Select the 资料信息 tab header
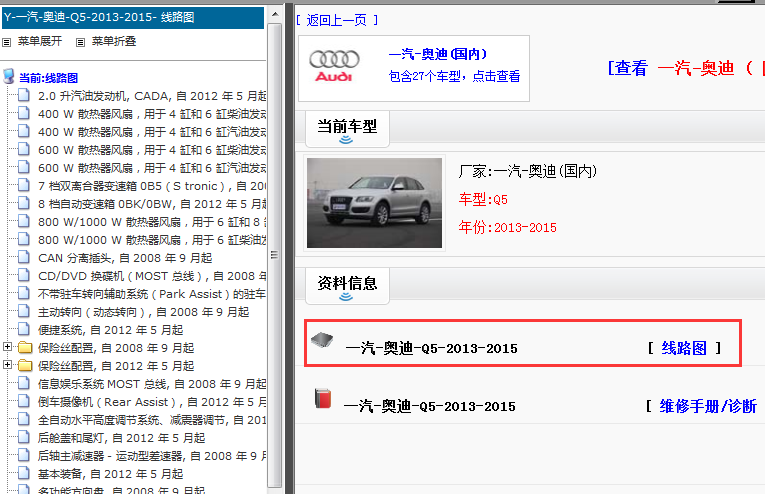 pyautogui.click(x=347, y=285)
